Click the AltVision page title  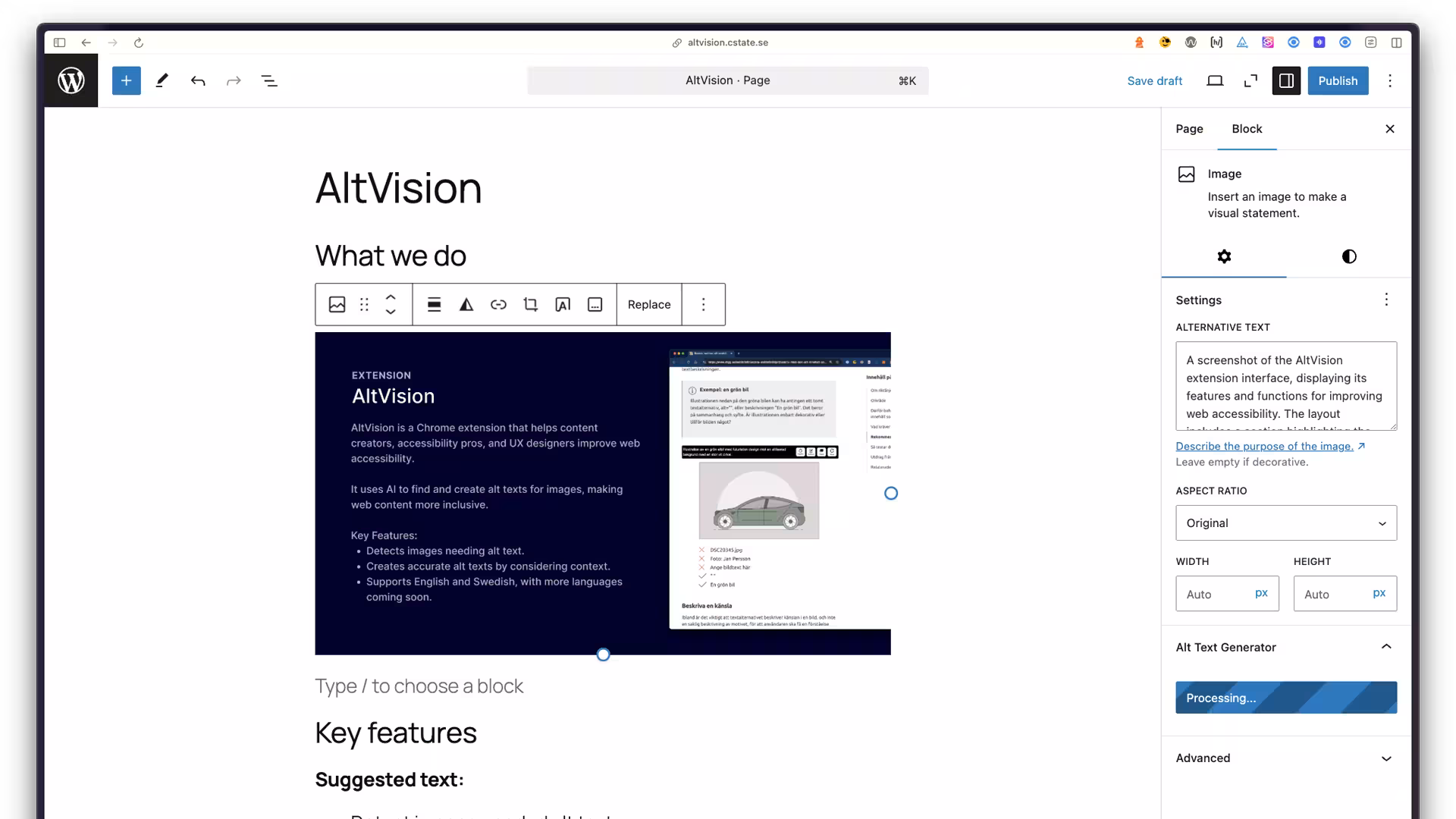pos(399,188)
